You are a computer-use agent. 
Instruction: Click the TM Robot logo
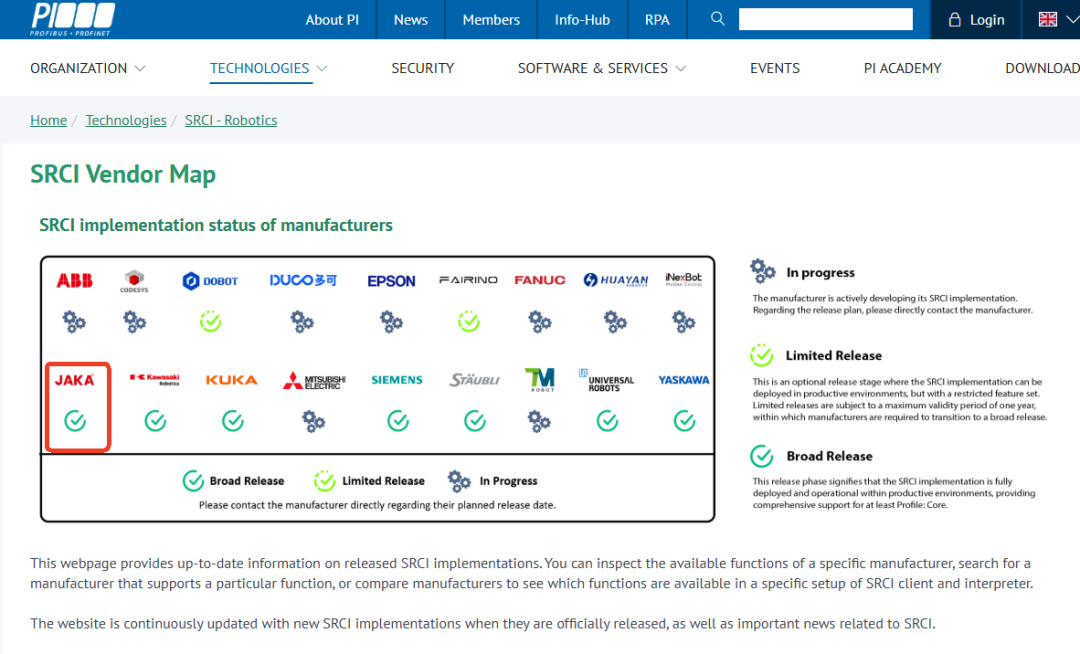[x=539, y=379]
